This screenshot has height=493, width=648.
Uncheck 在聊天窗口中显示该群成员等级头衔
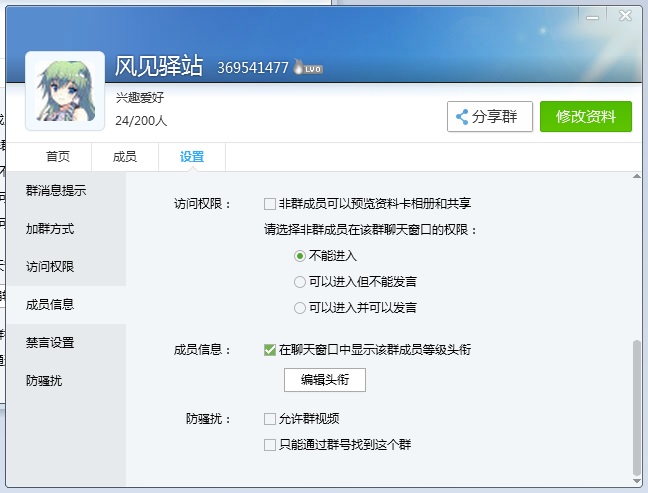[270, 350]
